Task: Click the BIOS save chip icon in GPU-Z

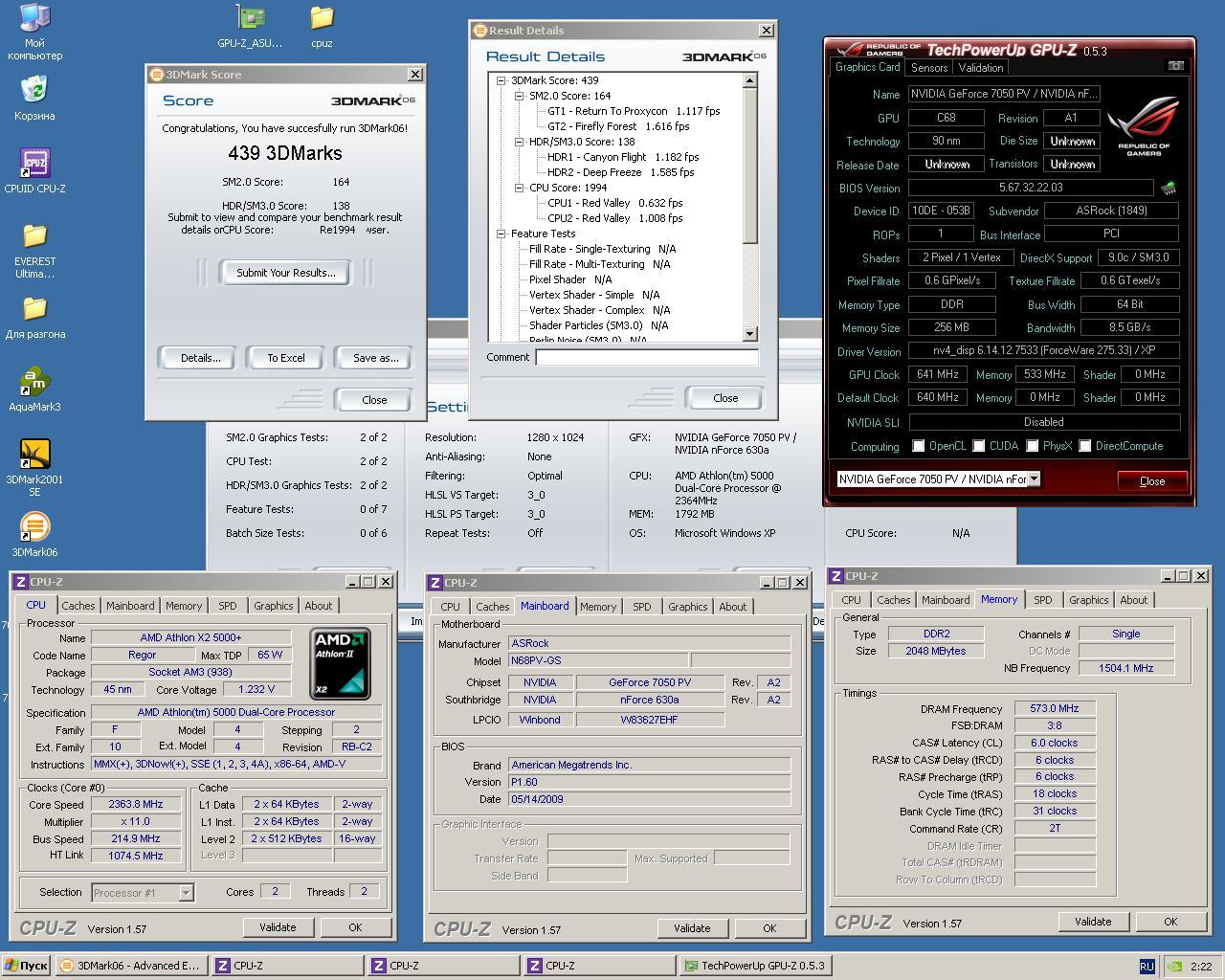Action: [1168, 188]
